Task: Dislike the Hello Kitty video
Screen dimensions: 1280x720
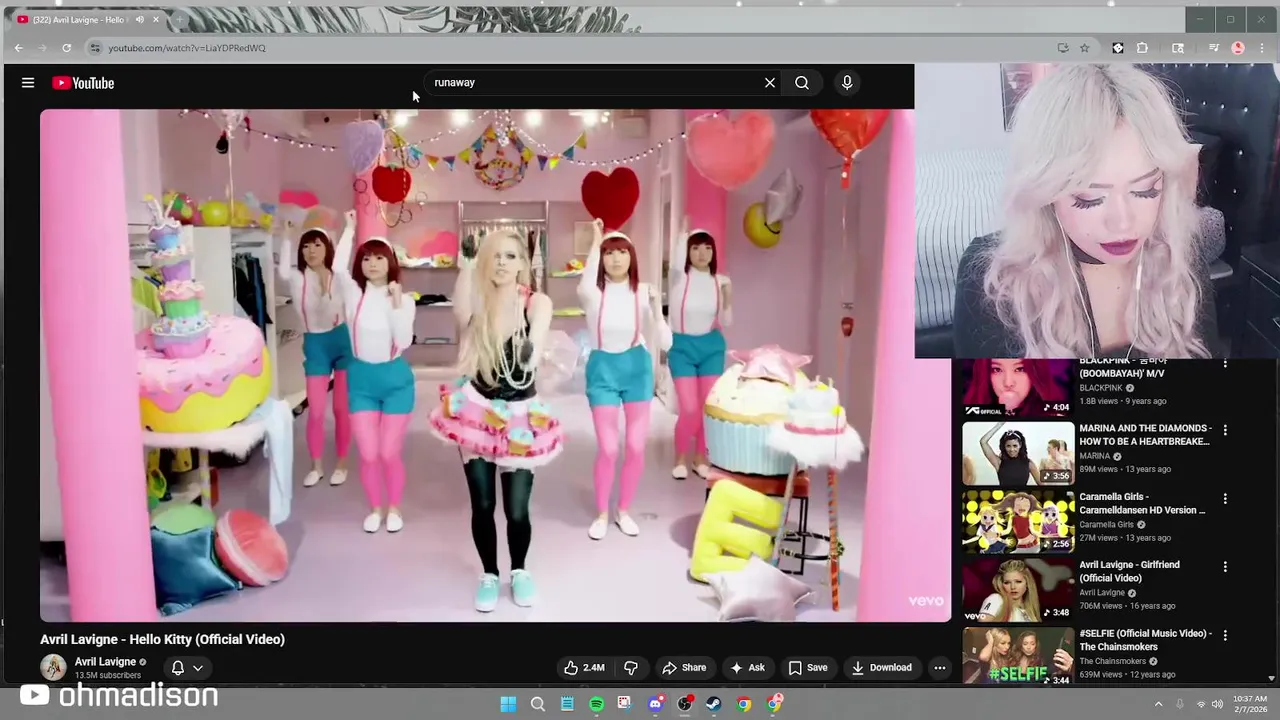Action: 631,668
